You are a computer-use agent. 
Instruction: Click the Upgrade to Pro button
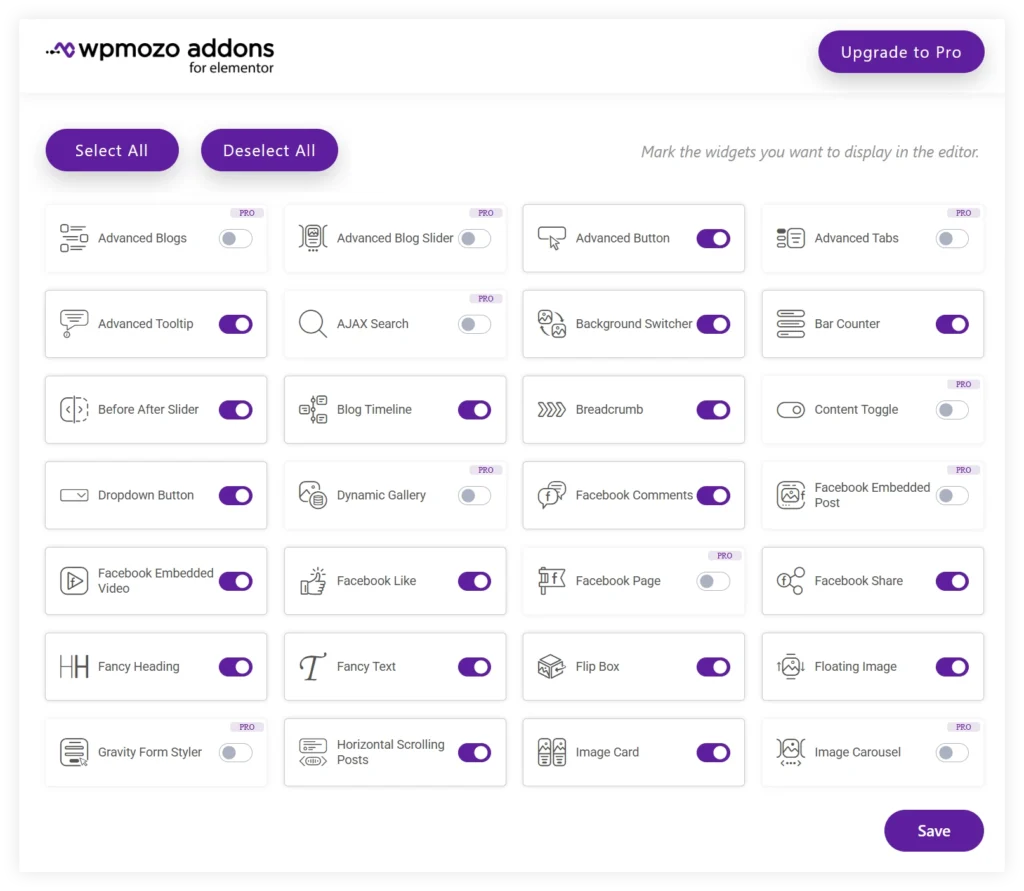[x=901, y=52]
